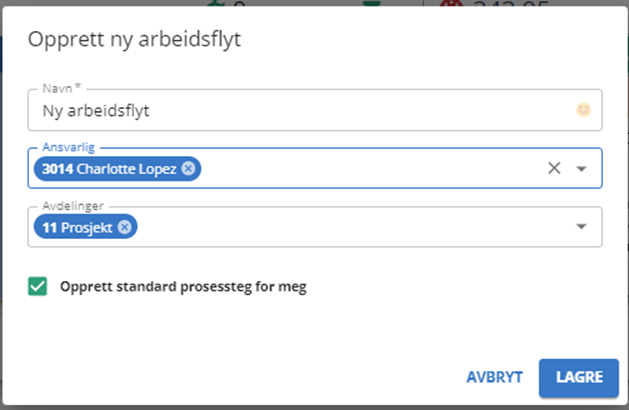629x410 pixels.
Task: Click the 'Opprett standard prosessteg for meg' label
Action: (x=183, y=287)
